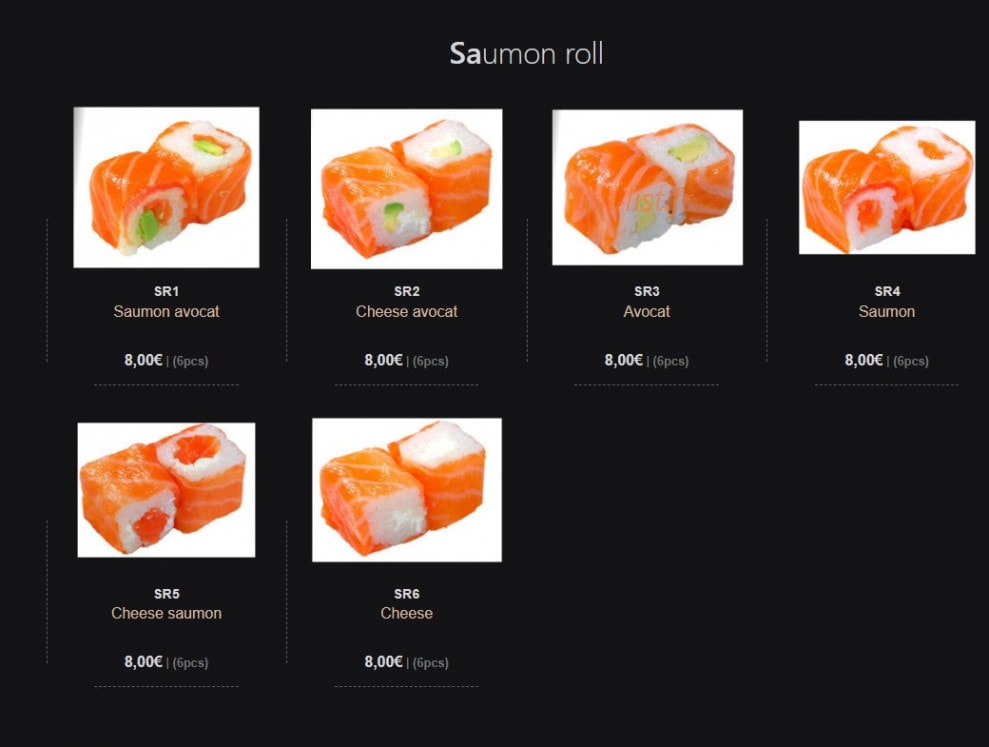Click the Saumon roll section heading
This screenshot has width=989, height=747.
click(527, 54)
